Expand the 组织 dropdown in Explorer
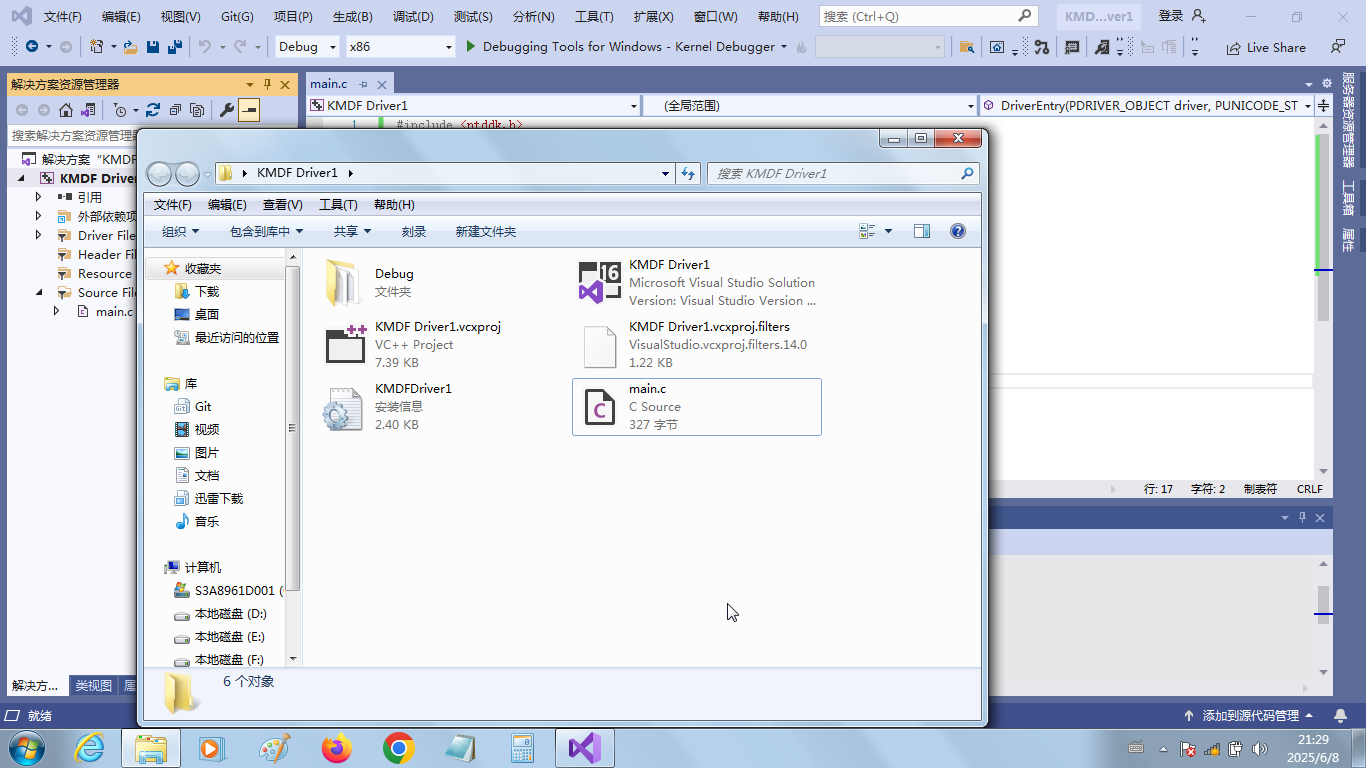 [180, 231]
